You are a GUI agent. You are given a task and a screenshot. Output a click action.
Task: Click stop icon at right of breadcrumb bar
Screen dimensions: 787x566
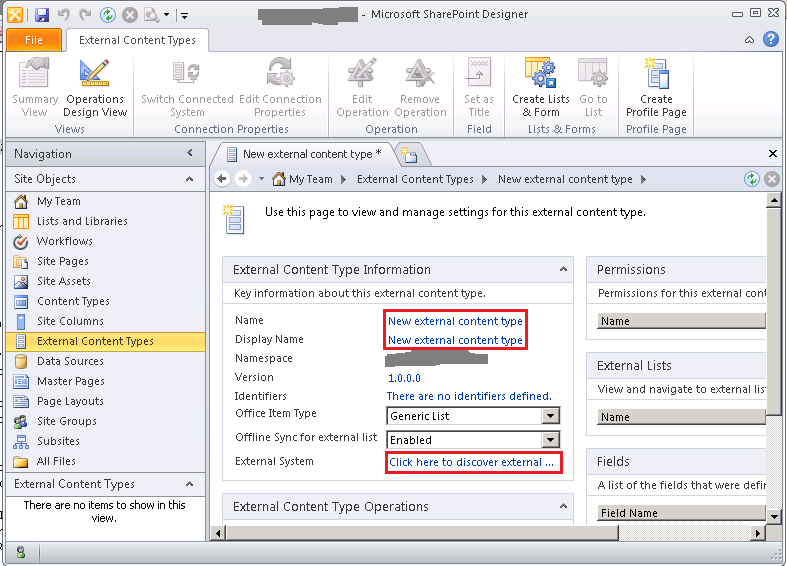point(772,179)
